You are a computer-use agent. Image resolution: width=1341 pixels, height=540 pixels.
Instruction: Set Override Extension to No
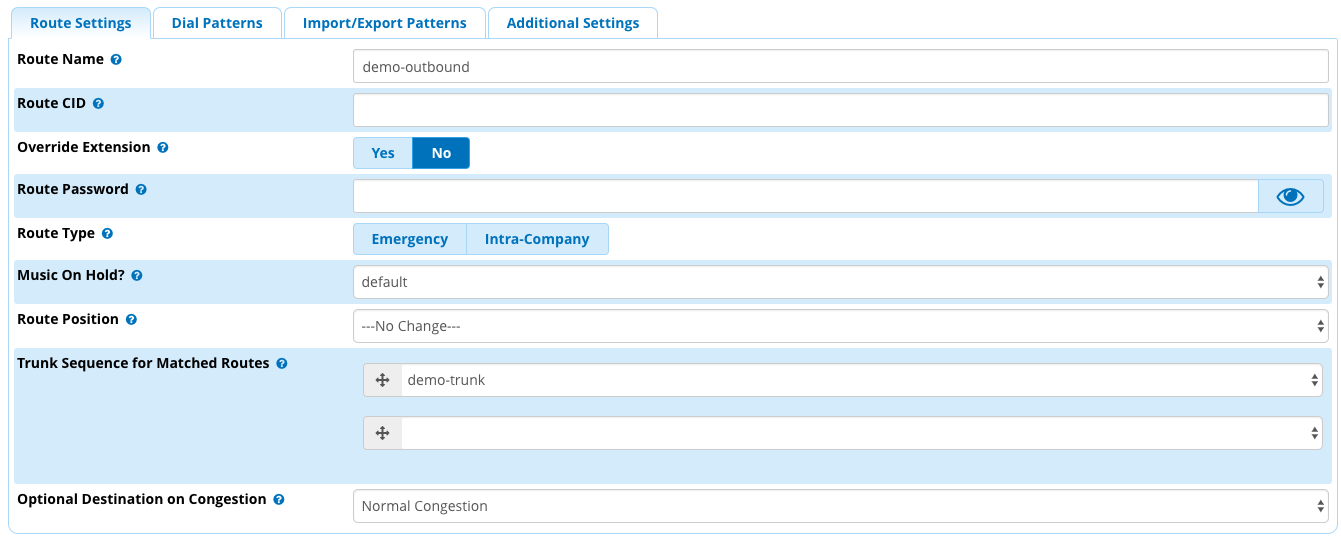[x=441, y=153]
